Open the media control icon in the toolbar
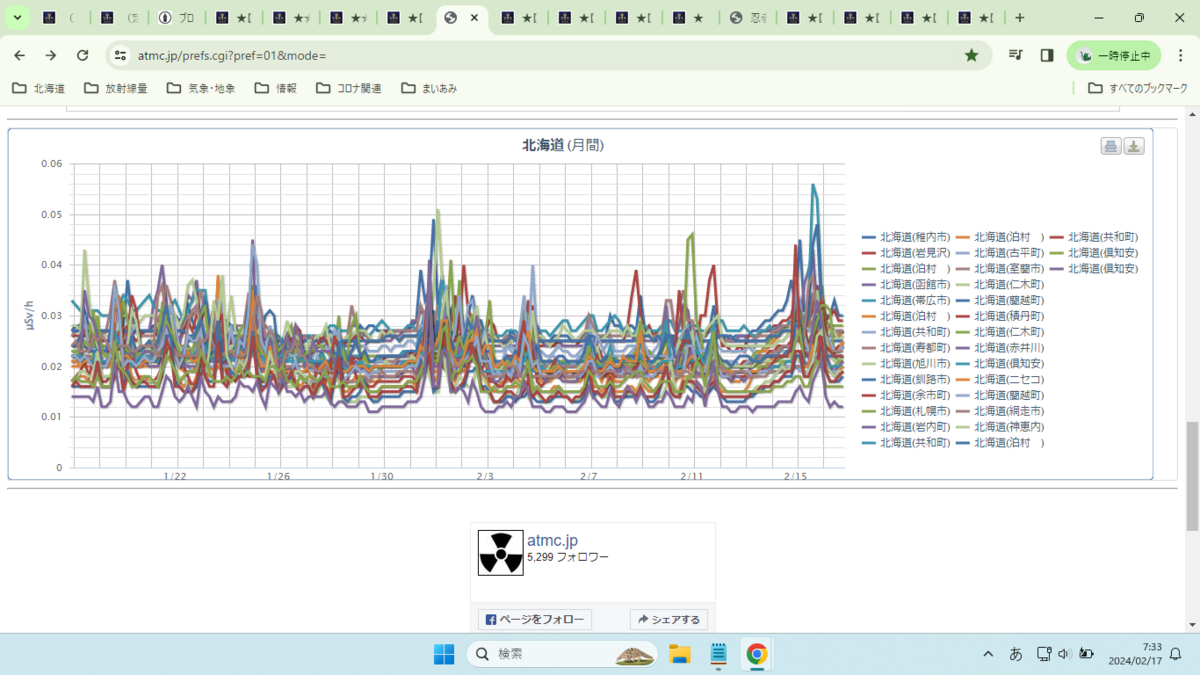 coord(1016,55)
